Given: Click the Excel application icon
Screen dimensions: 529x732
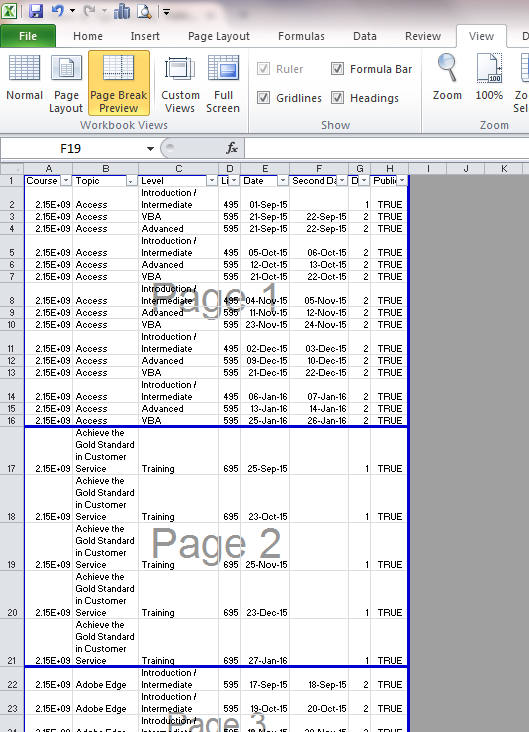Looking at the screenshot, I should click(9, 10).
